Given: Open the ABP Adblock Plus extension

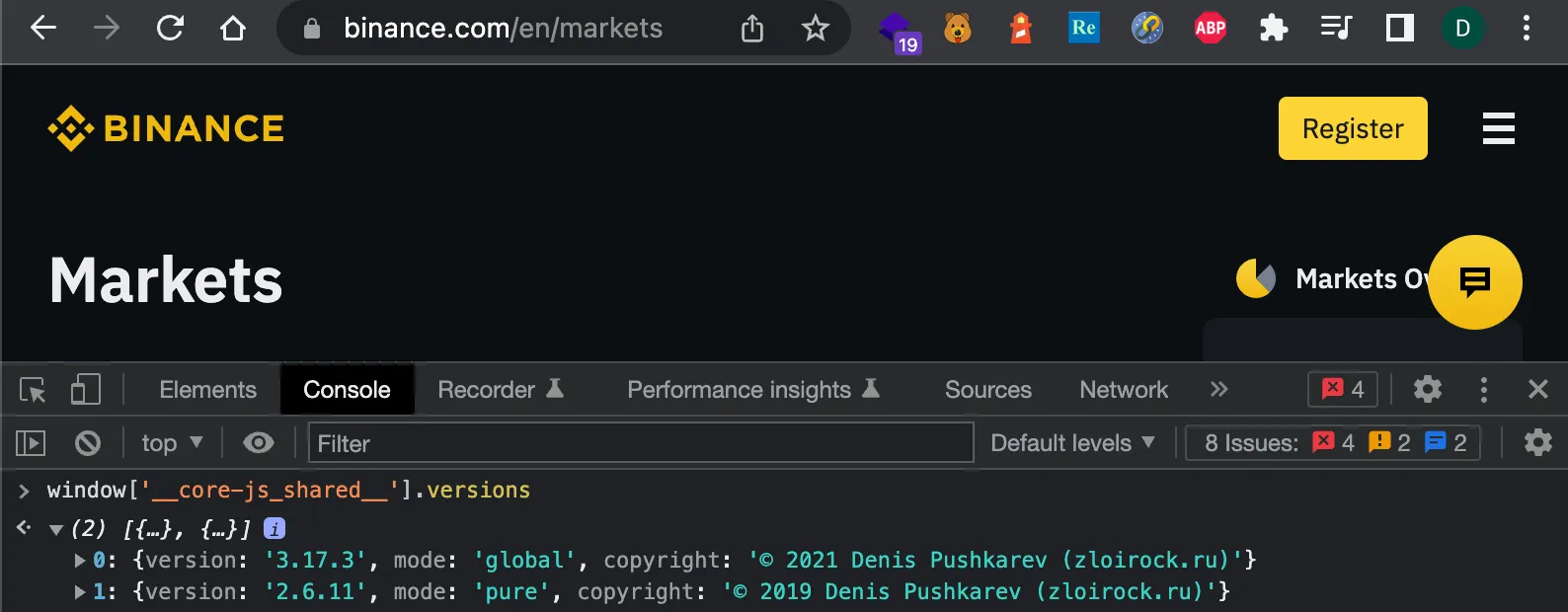Looking at the screenshot, I should (1211, 28).
